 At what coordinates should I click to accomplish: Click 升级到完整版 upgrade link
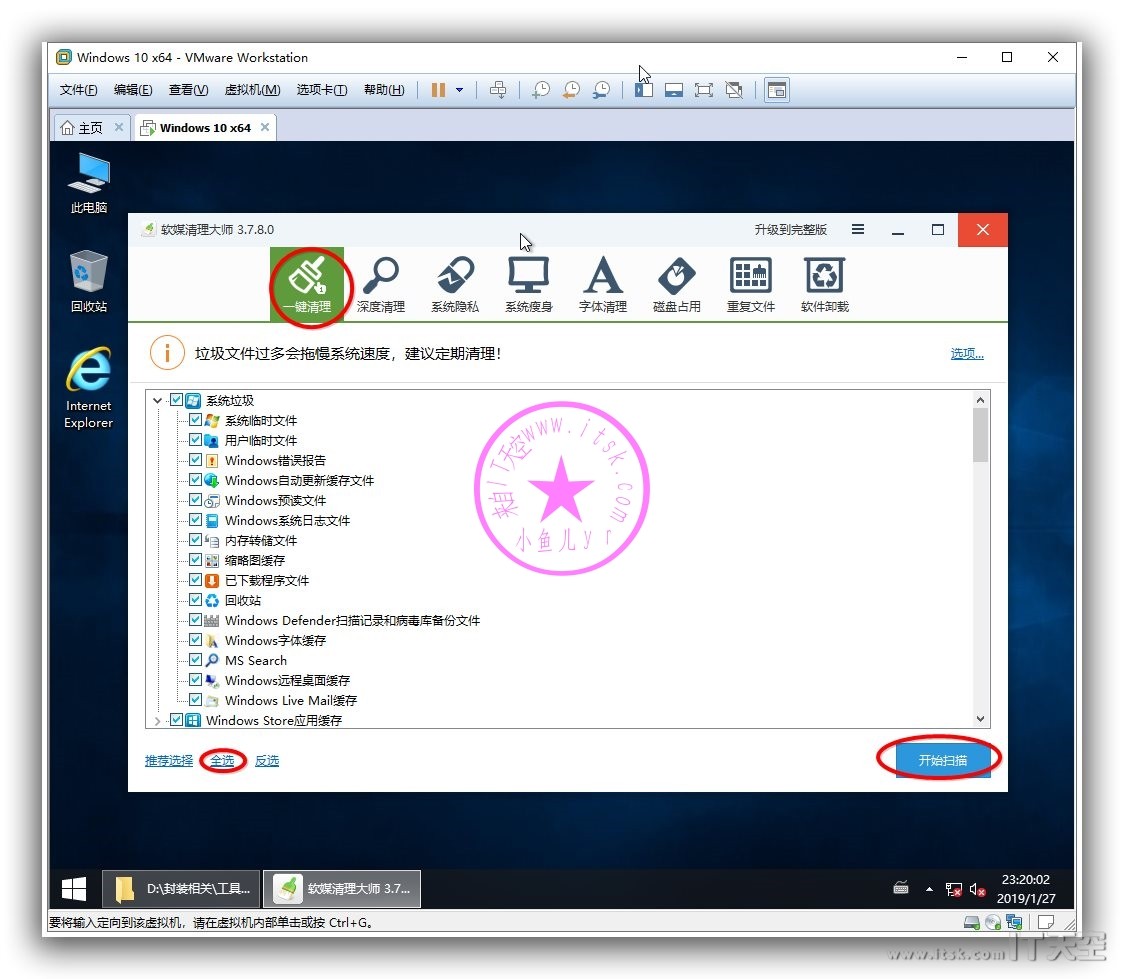coord(790,229)
